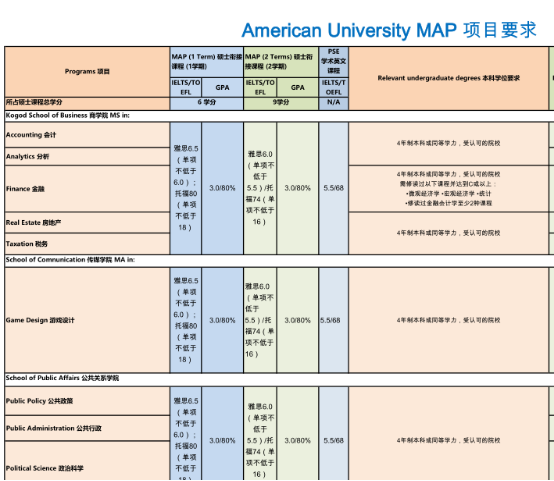The image size is (554, 481).
Task: Select the Real Estate 房地产 program cell
Action: [87, 223]
